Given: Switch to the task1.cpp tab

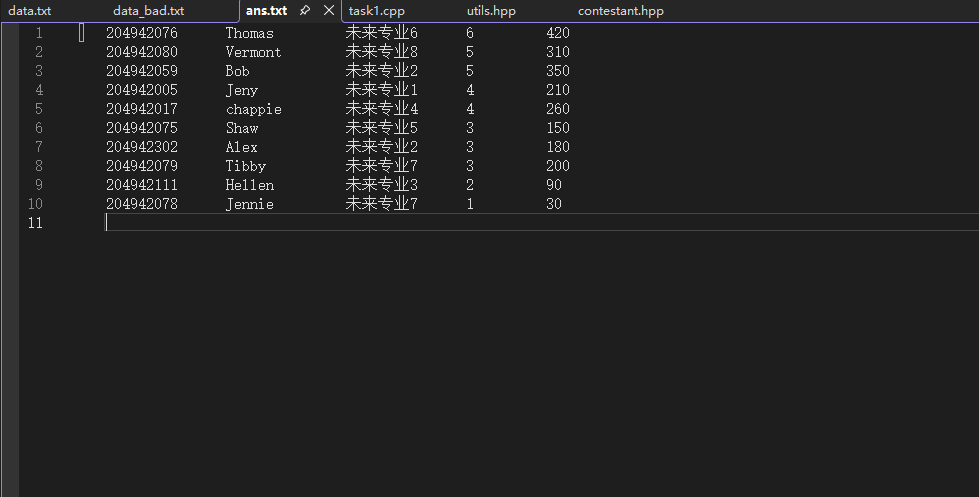Looking at the screenshot, I should 376,11.
